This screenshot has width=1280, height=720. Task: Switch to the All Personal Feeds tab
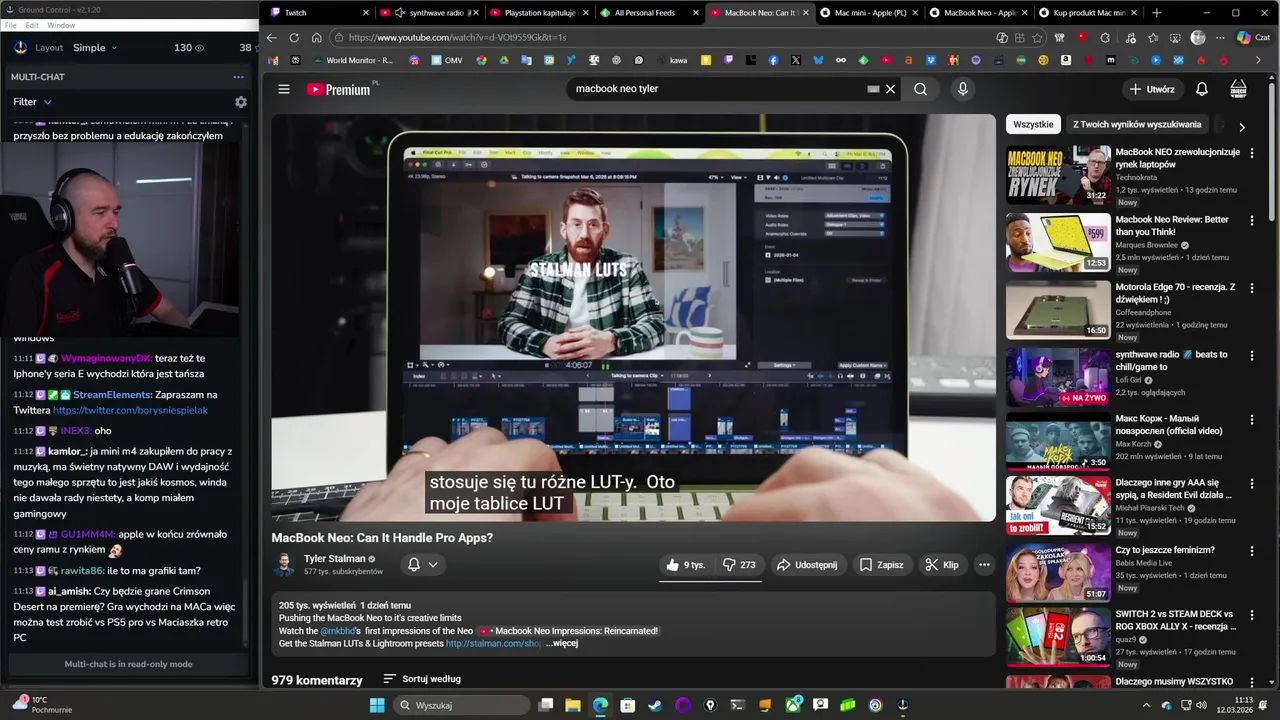pos(650,13)
